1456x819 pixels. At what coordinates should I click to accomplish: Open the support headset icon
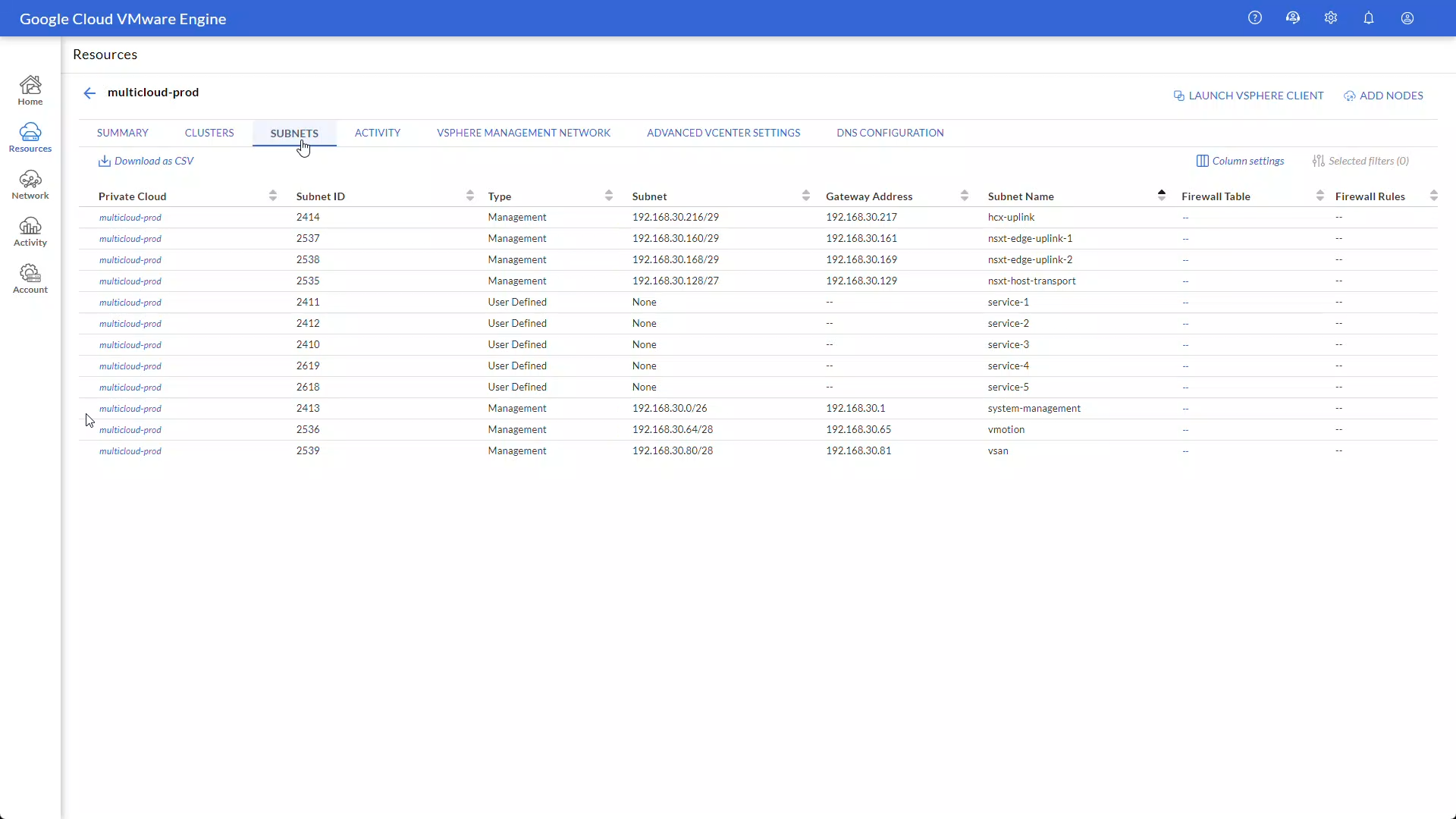tap(1293, 18)
